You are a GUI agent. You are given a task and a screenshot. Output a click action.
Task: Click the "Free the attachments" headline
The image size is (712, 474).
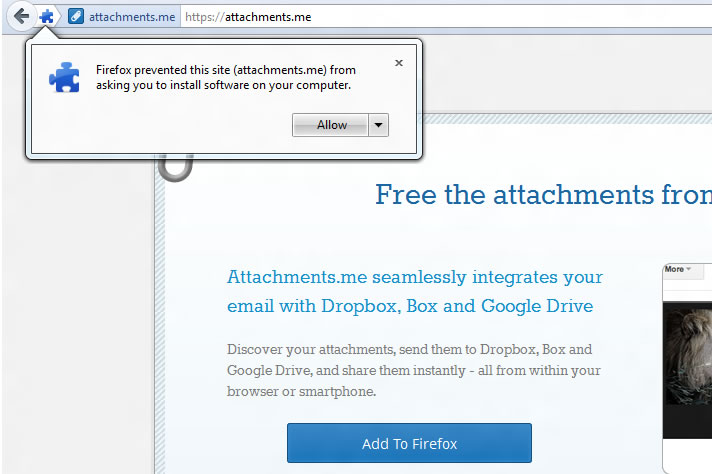click(543, 194)
